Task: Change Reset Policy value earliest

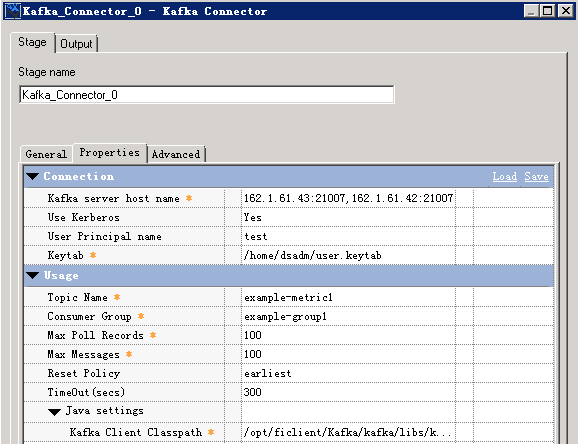Action: click(348, 373)
